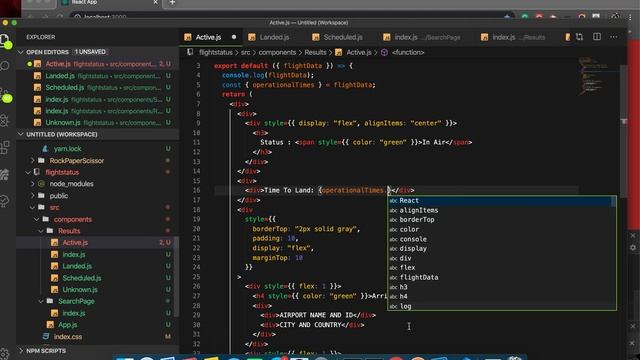Open Landed.js in the file tree
Viewport: 640px width, 360px height.
click(x=77, y=266)
